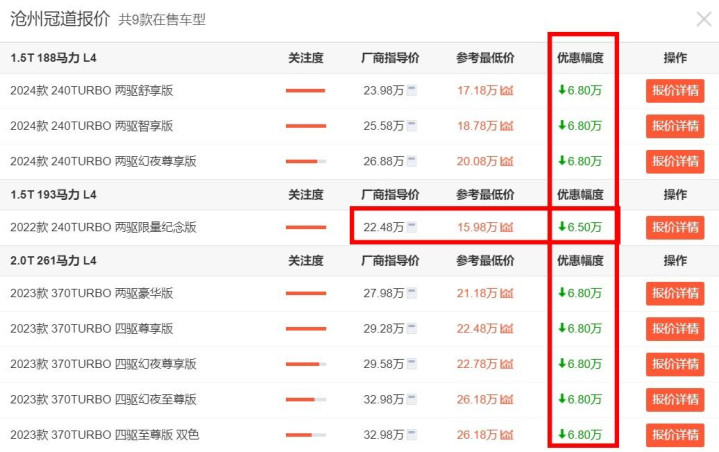Click calculator icon next to 22.48万 guide price
This screenshot has width=719, height=452.
click(412, 227)
